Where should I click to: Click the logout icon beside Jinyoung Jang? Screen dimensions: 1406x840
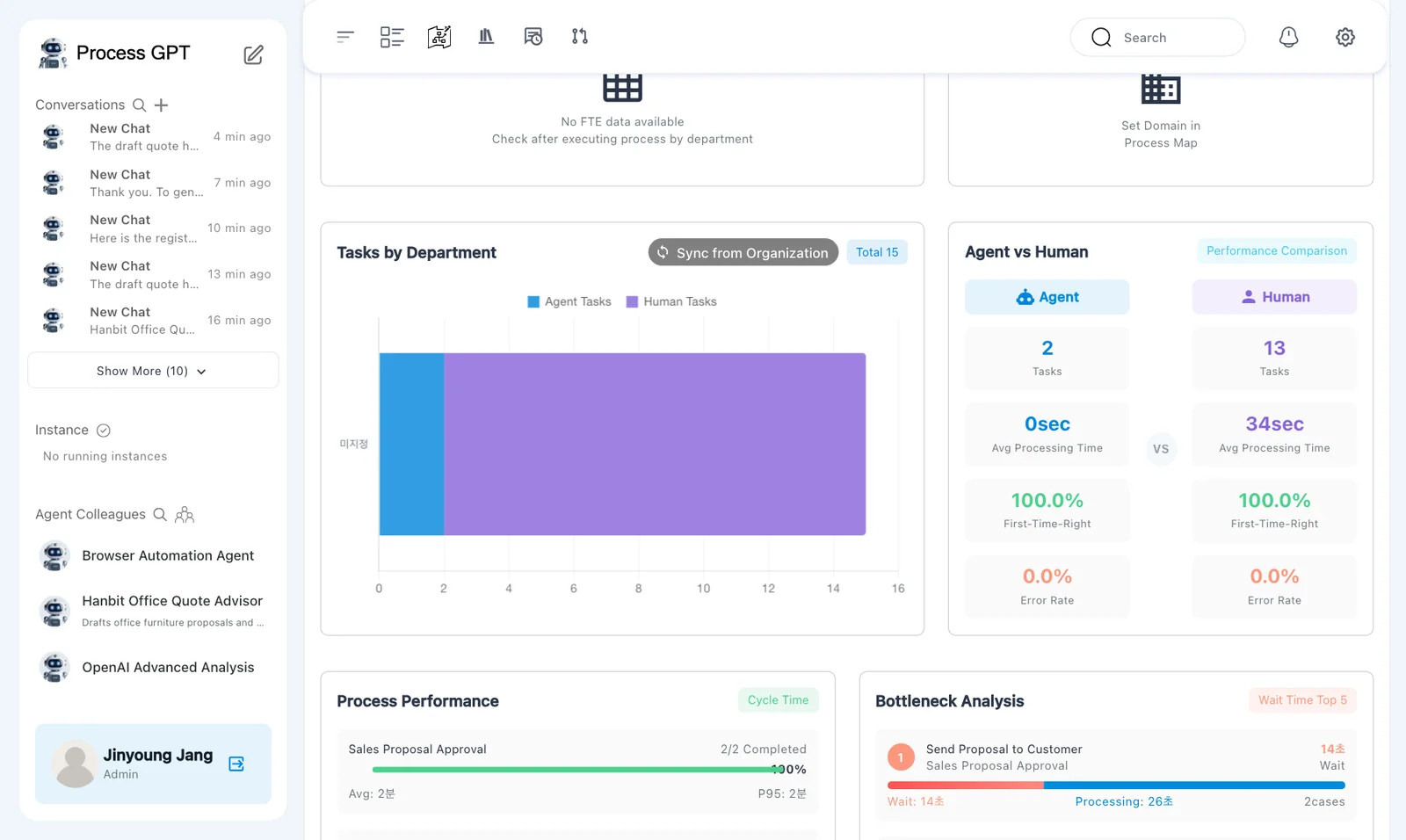[x=236, y=764]
